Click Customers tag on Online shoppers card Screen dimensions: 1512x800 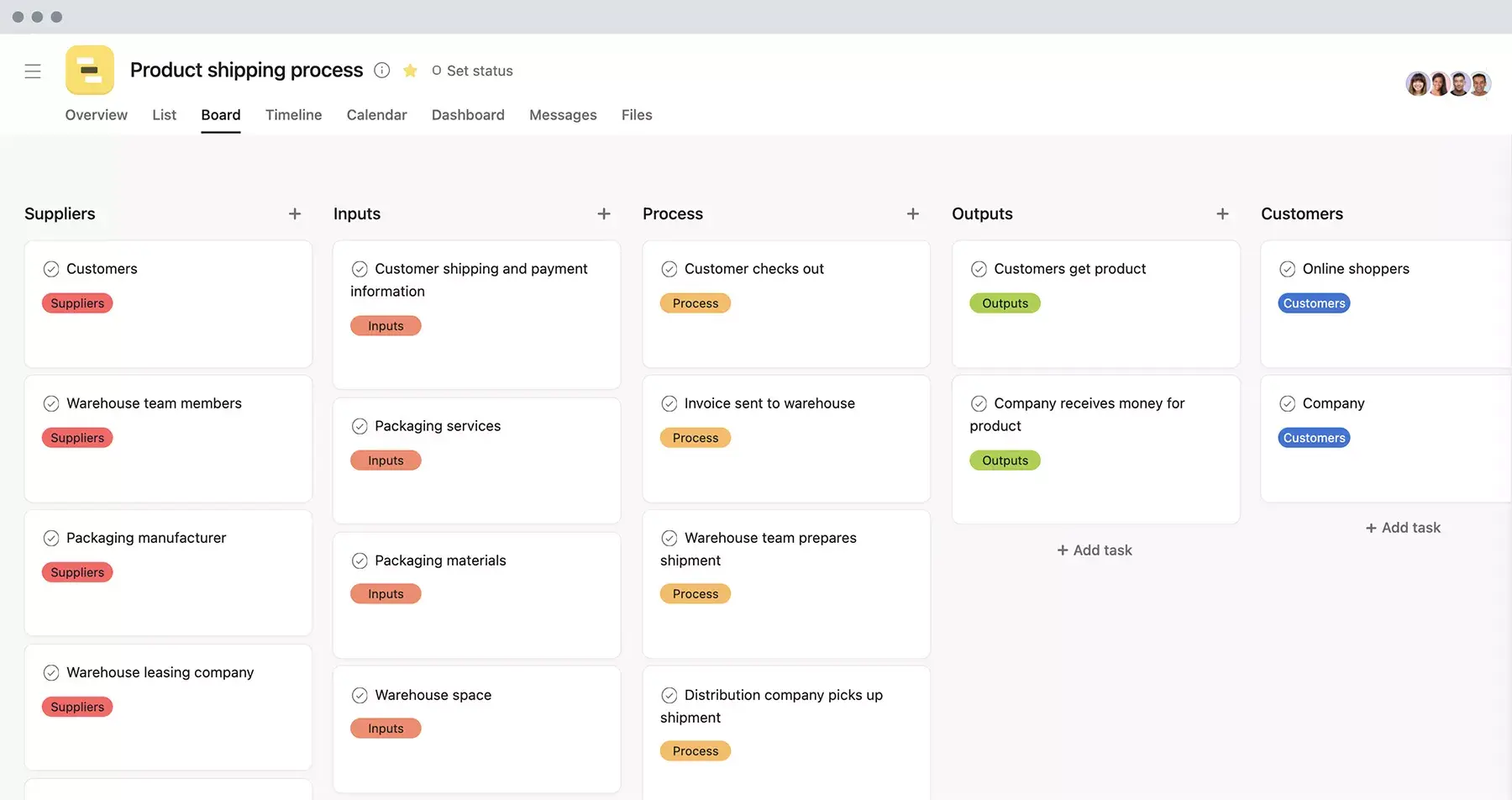tap(1314, 303)
